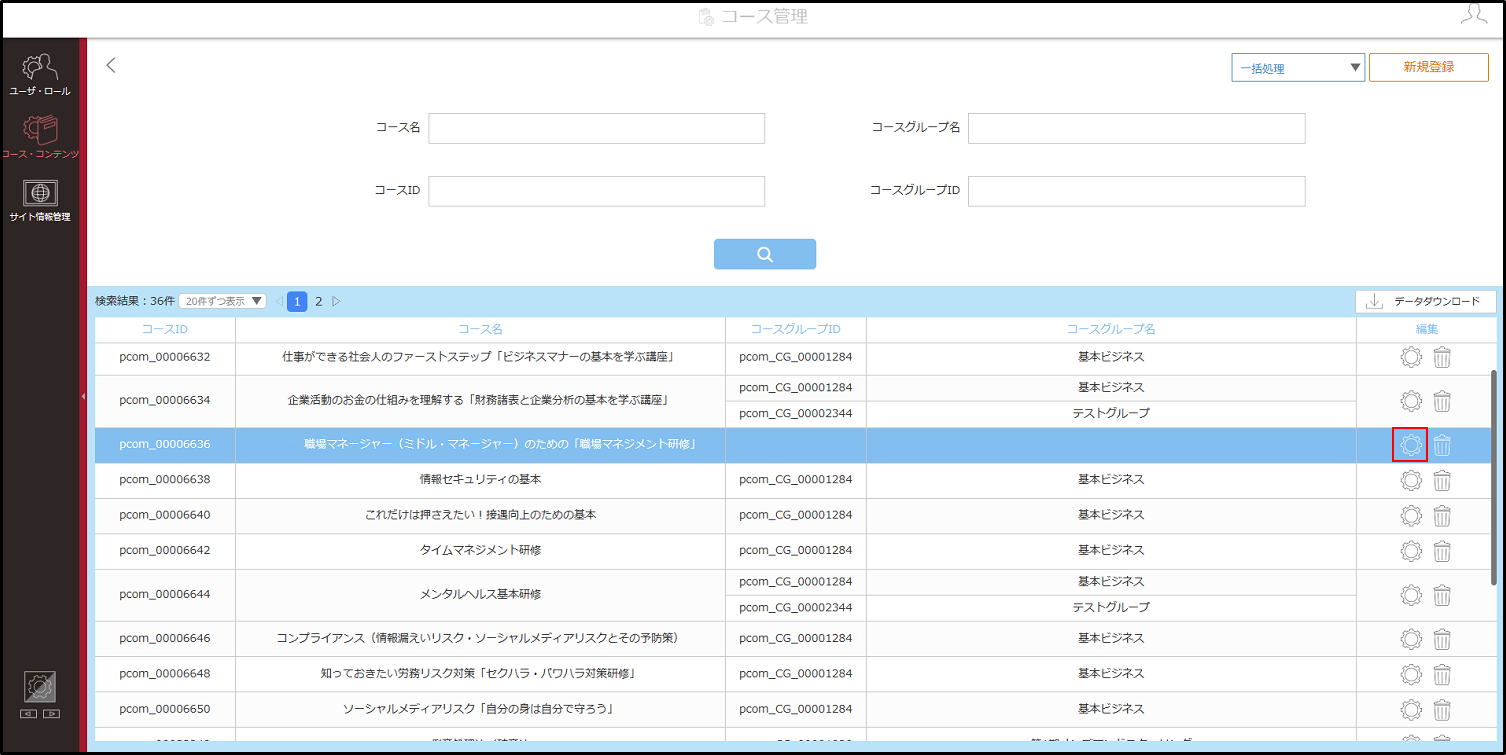Click pcom_CG_00002344 in メンタルヘルス基本研修 row
Image resolution: width=1506 pixels, height=755 pixels.
[x=796, y=607]
